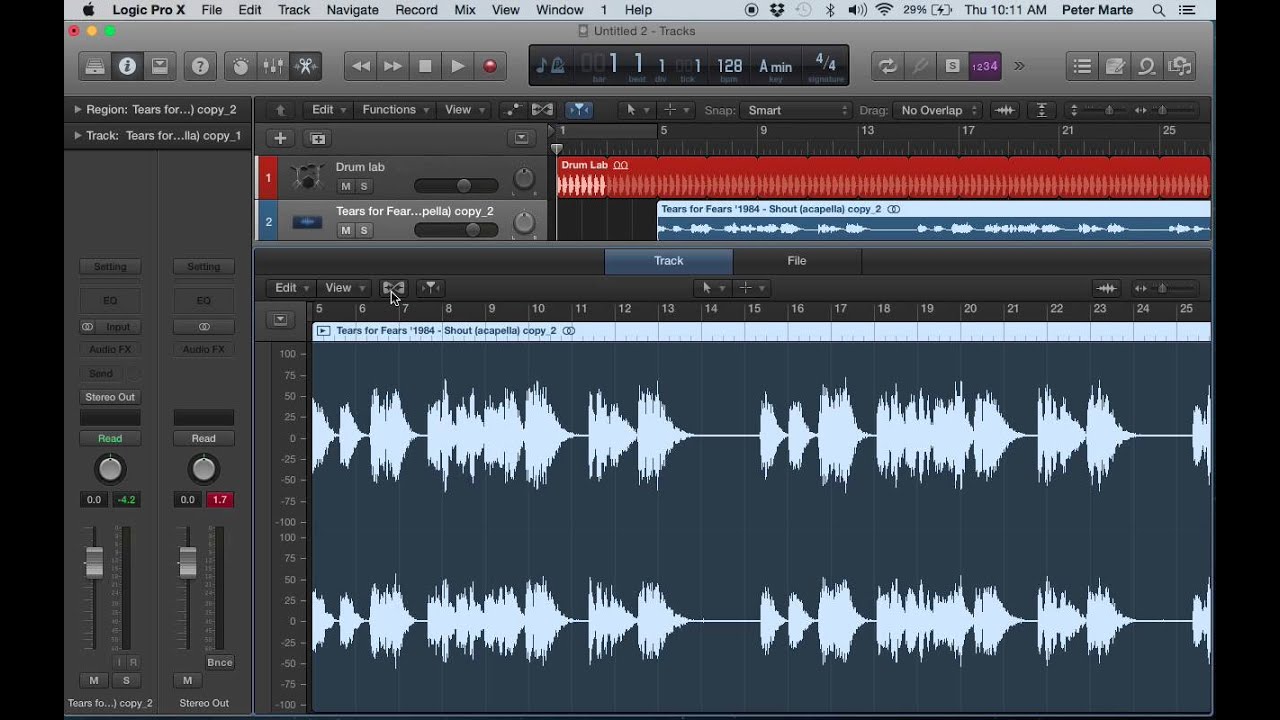The width and height of the screenshot is (1280, 720).
Task: Toggle Flex icon in tracks area
Action: [542, 110]
